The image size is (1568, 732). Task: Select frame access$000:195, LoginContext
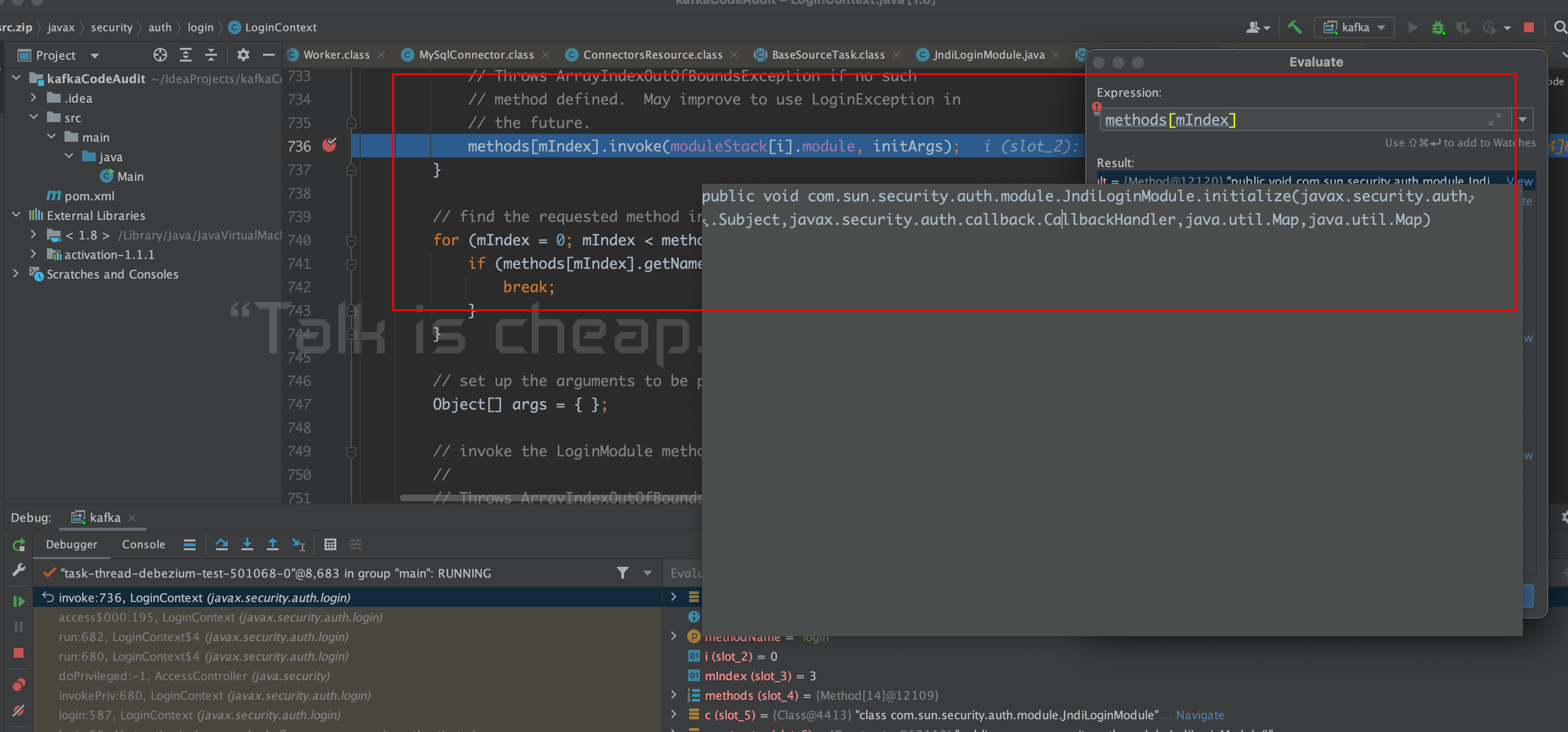click(347, 617)
